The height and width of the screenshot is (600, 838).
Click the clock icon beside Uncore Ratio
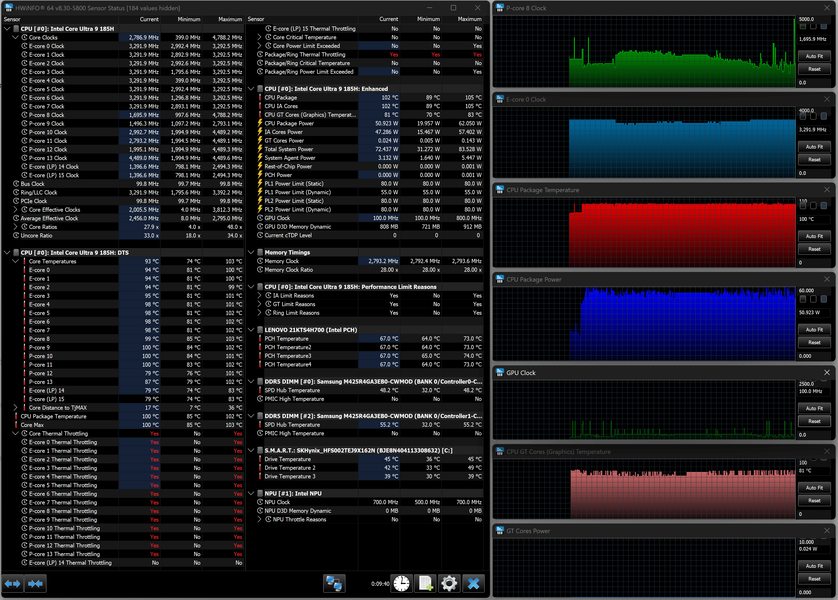[16, 236]
